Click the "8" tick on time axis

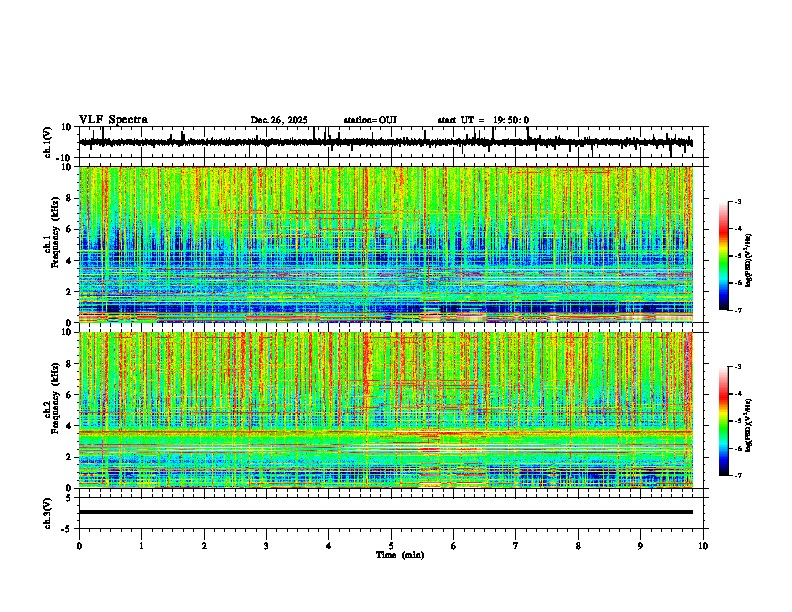pos(578,546)
